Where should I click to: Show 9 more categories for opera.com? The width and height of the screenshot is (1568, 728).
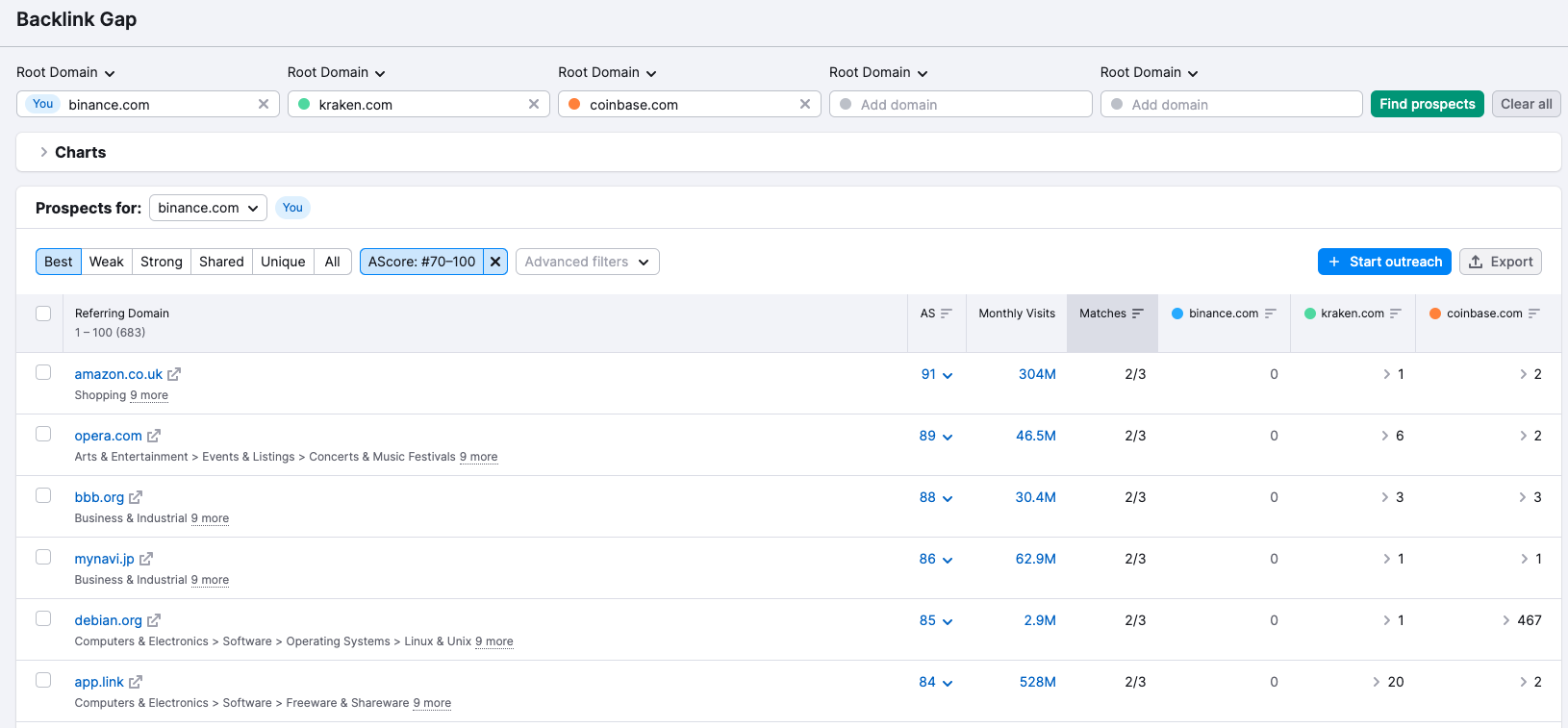pyautogui.click(x=478, y=457)
